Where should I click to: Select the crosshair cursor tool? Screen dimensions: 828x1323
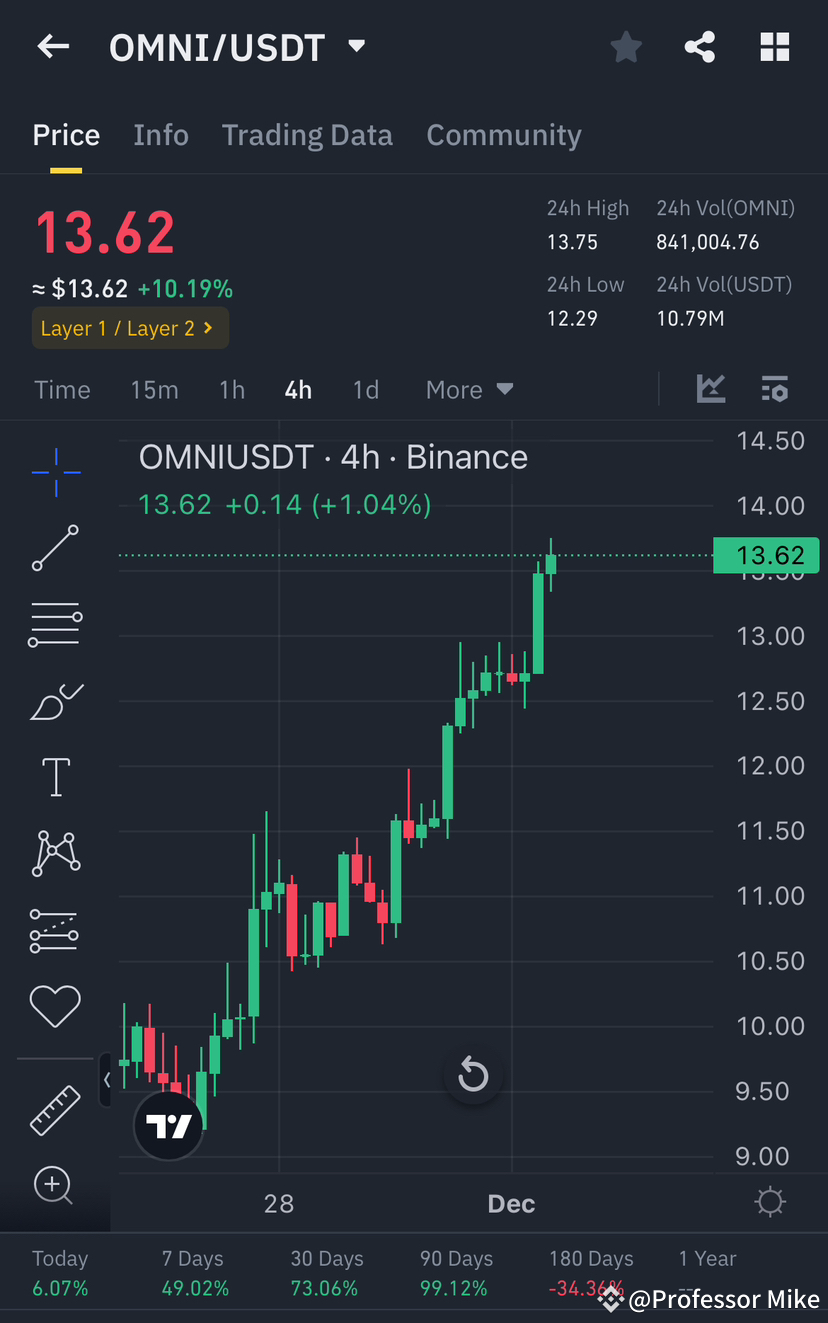55,472
